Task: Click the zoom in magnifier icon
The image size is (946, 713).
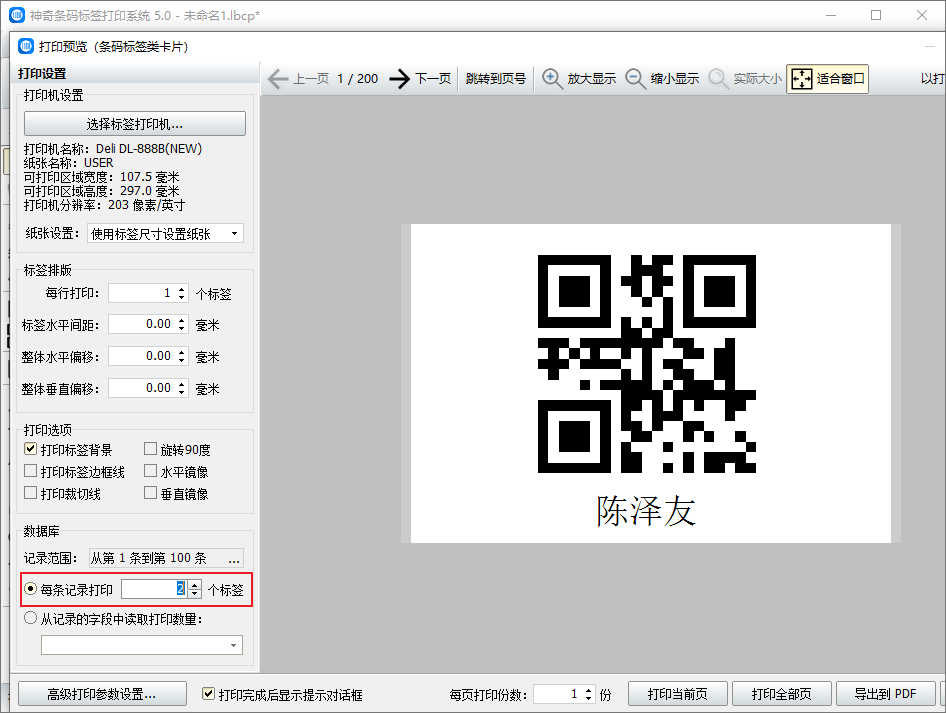Action: [x=551, y=78]
